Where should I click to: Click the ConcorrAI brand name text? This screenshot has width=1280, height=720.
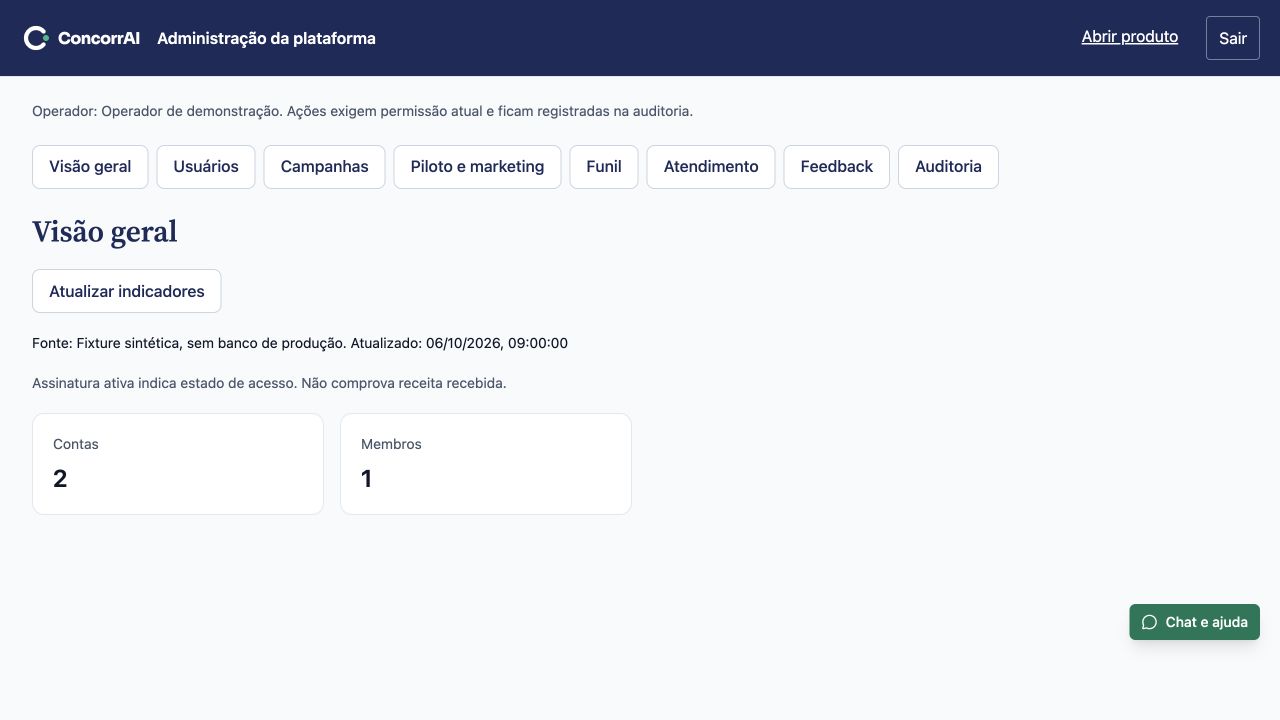99,38
